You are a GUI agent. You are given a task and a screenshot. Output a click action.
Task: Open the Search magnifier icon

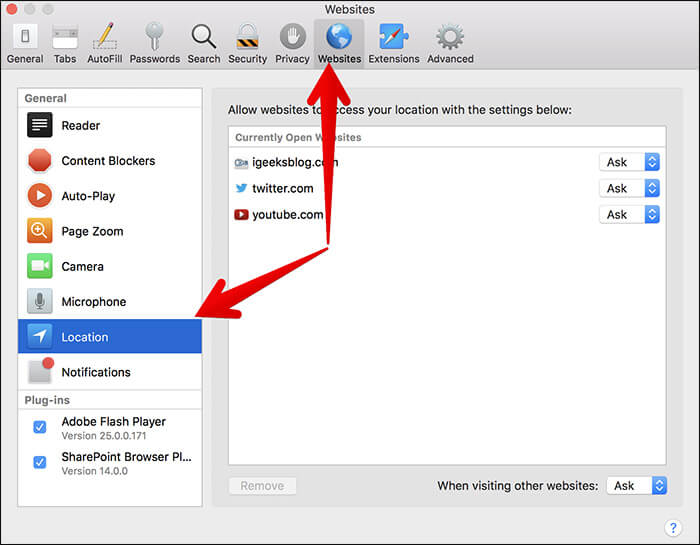[x=204, y=37]
